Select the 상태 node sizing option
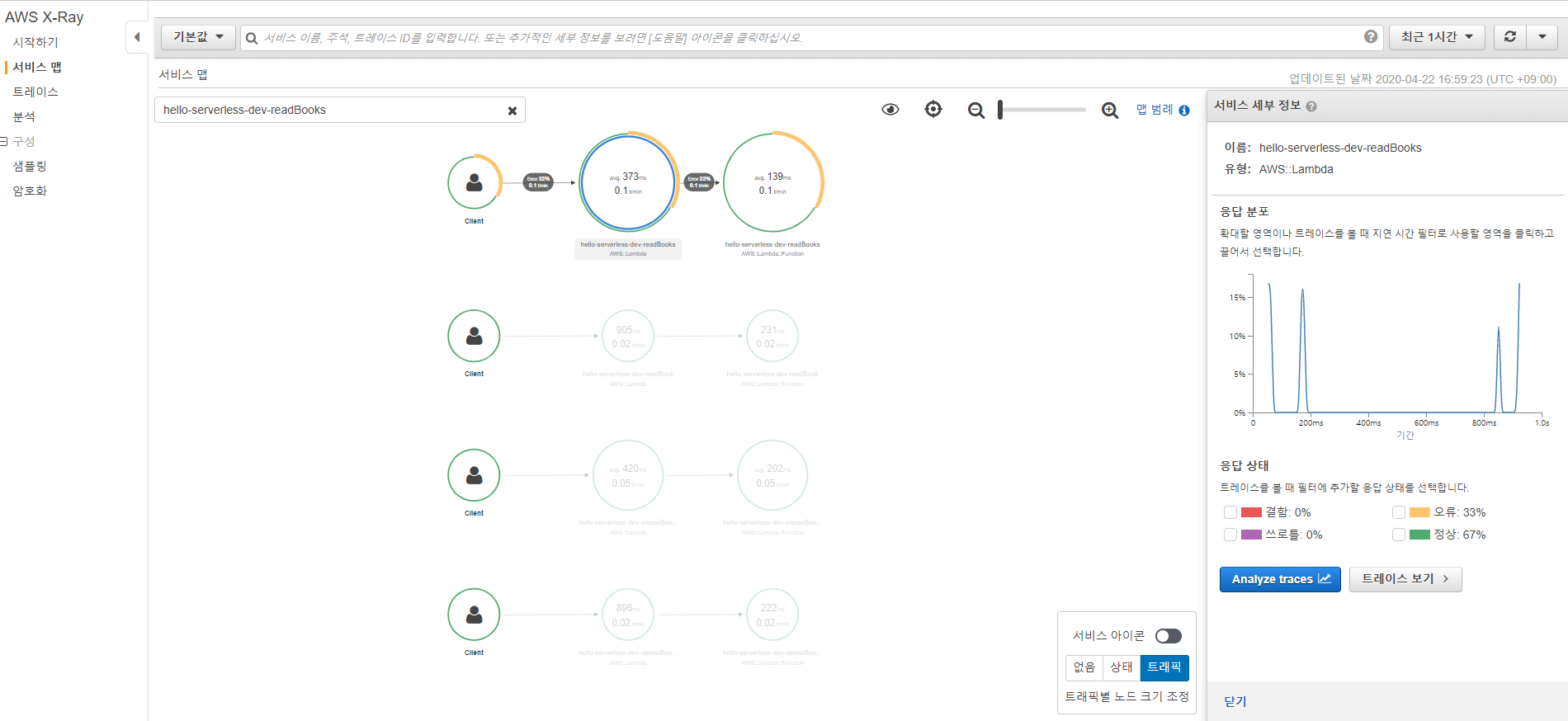Screen dimensions: 1568x721 tap(1122, 667)
